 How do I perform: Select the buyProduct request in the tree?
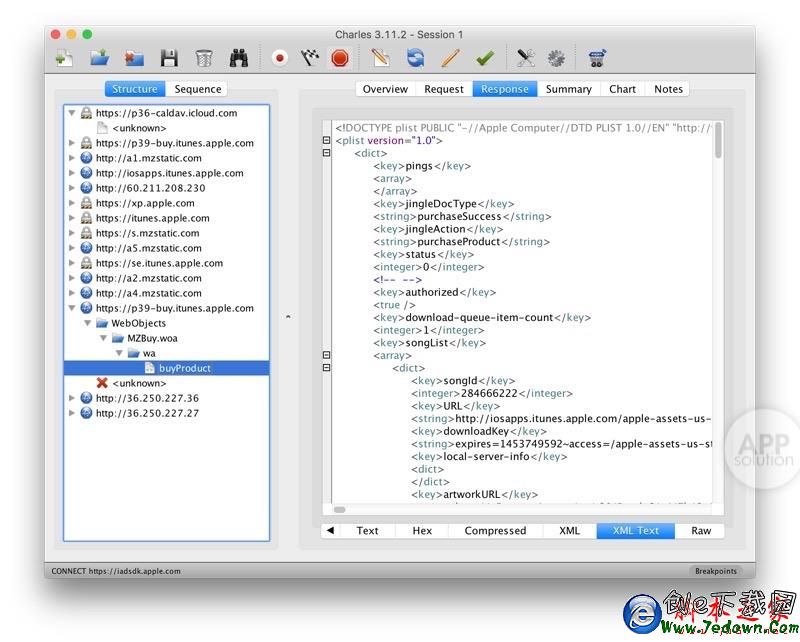click(185, 368)
